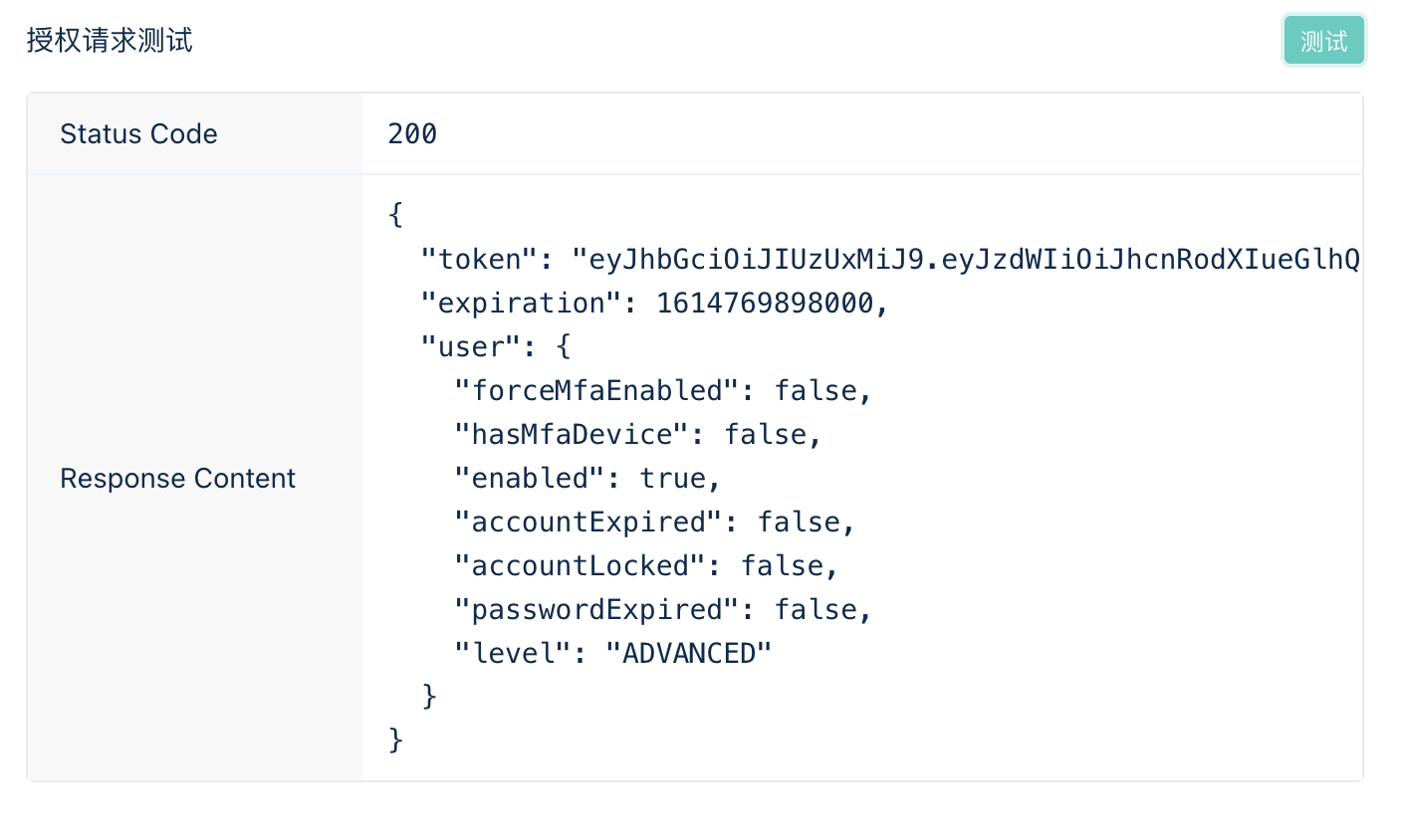
Task: Click the "passwordExpired" line
Action: point(662,610)
